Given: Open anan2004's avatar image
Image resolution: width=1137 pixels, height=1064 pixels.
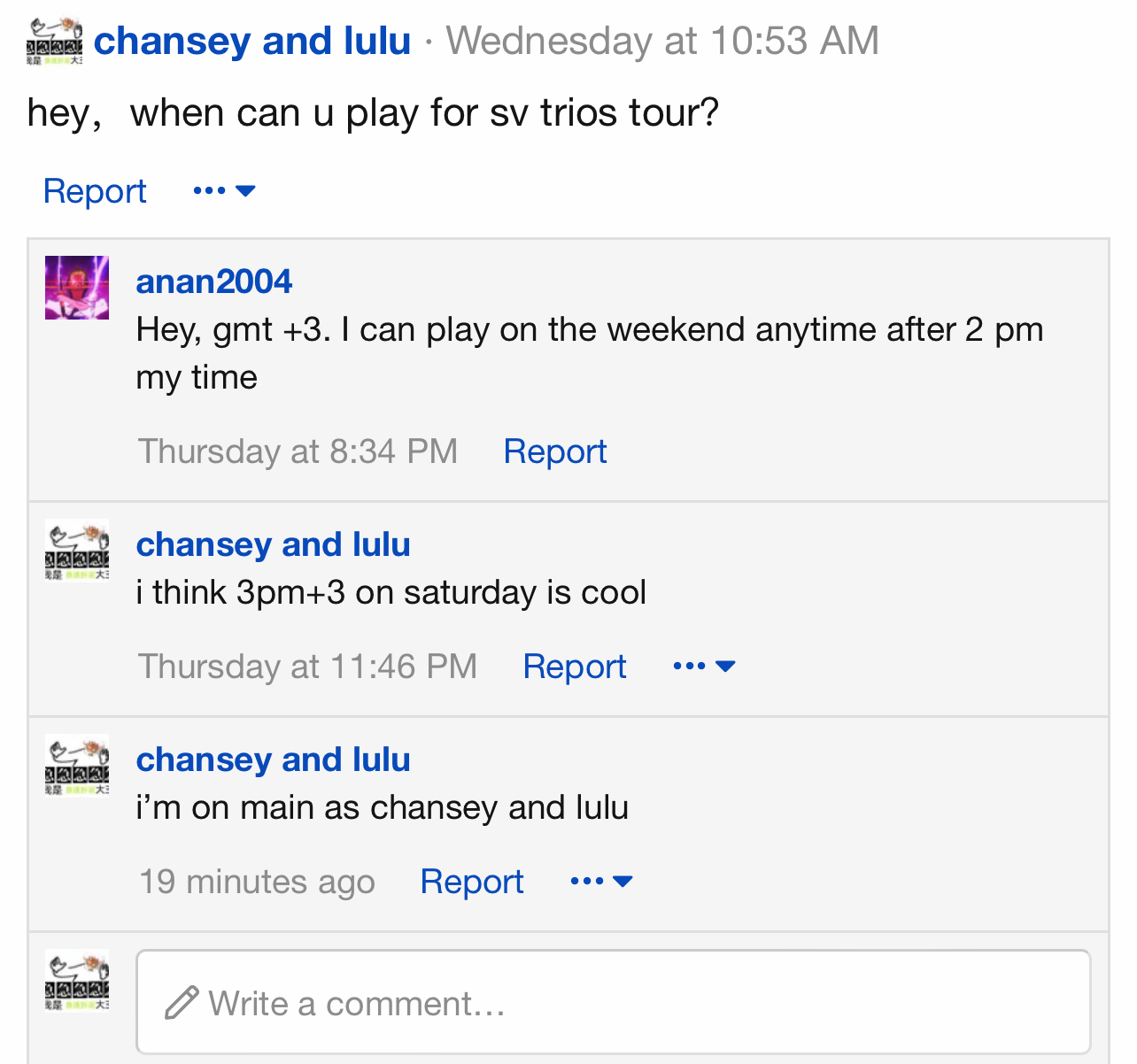Looking at the screenshot, I should [77, 288].
